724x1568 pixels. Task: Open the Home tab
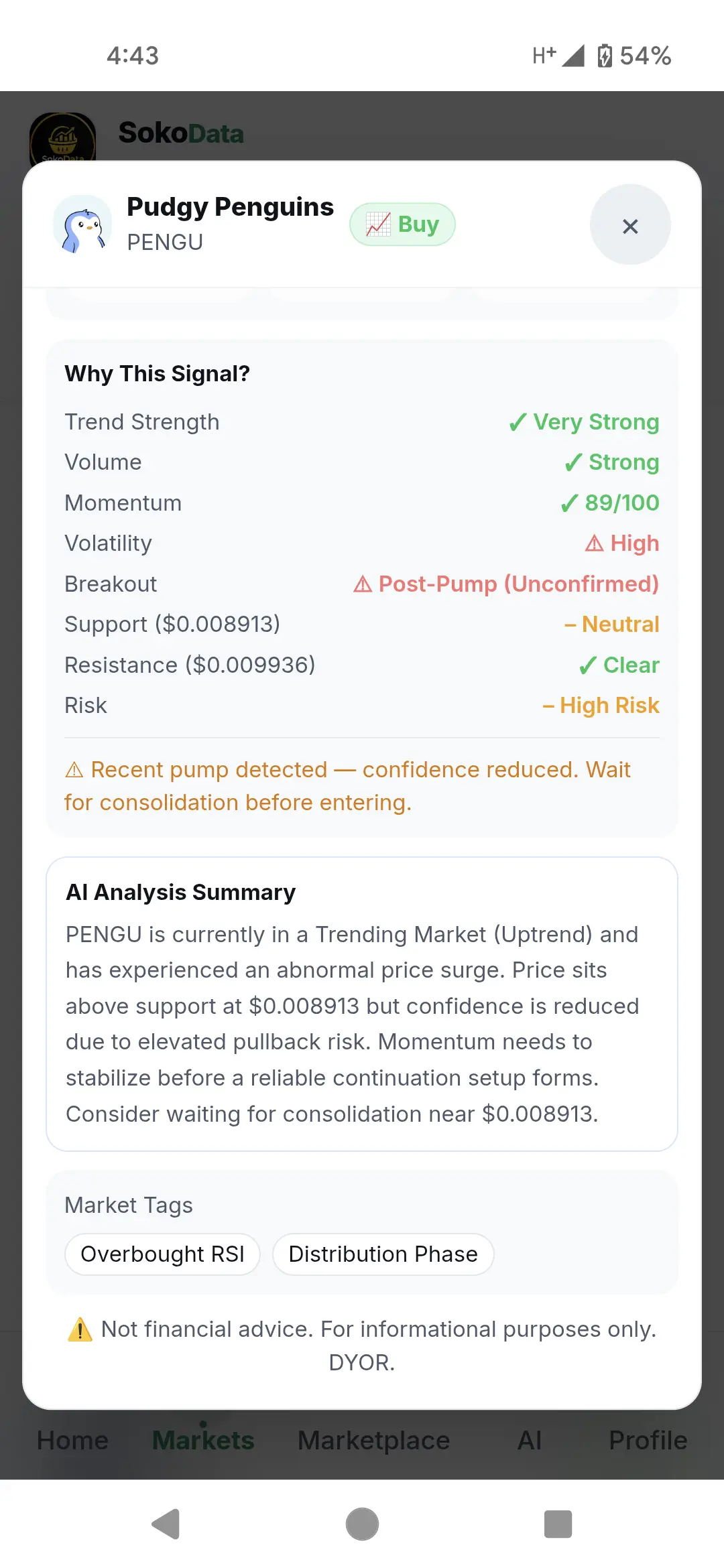coord(72,1440)
